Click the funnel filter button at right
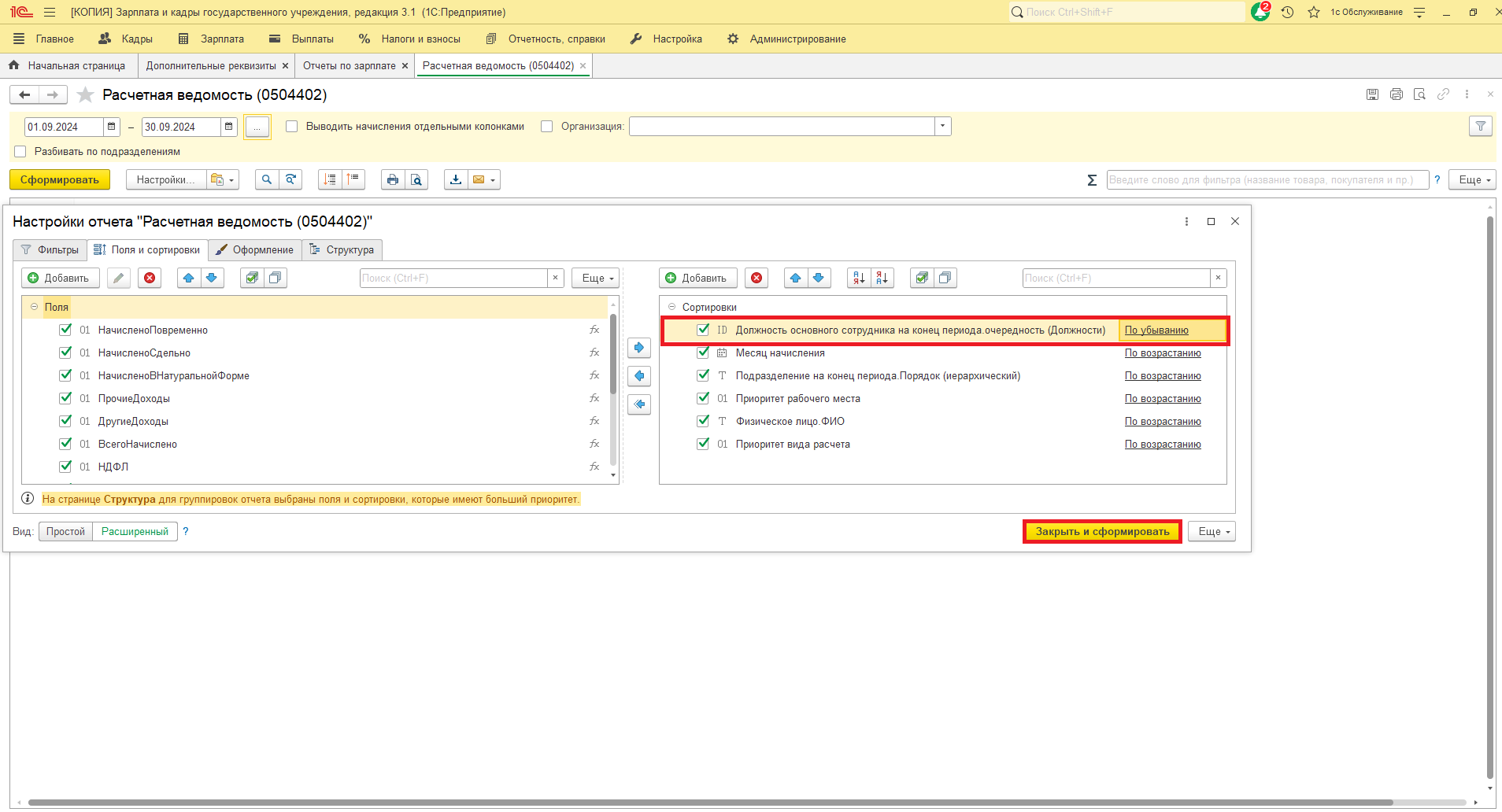1502x812 pixels. tap(1481, 126)
